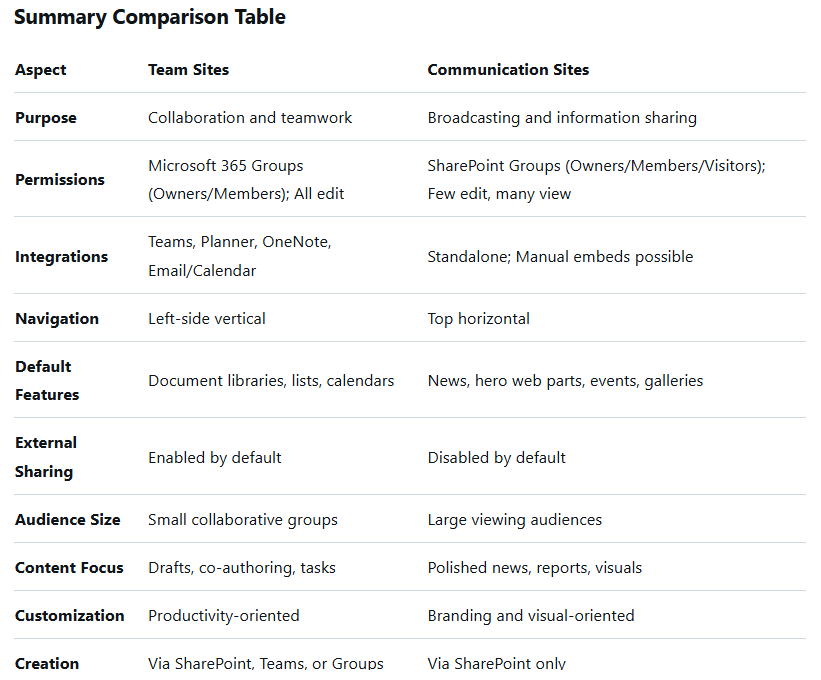Image resolution: width=821 pixels, height=680 pixels.
Task: Click 'Standalone; Manual embeds possible' cell
Action: pyautogui.click(x=560, y=257)
